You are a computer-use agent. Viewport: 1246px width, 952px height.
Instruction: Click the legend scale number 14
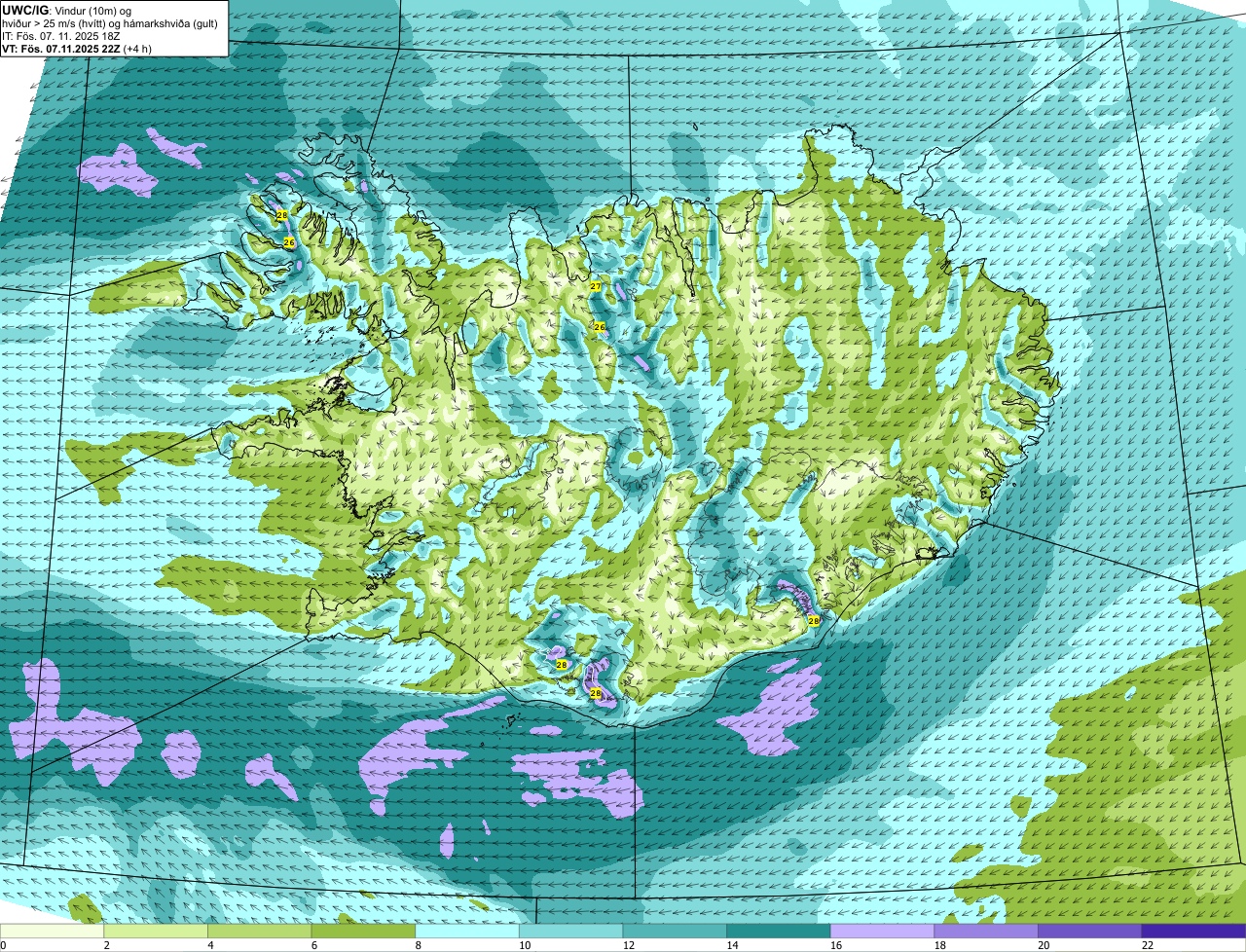[731, 945]
